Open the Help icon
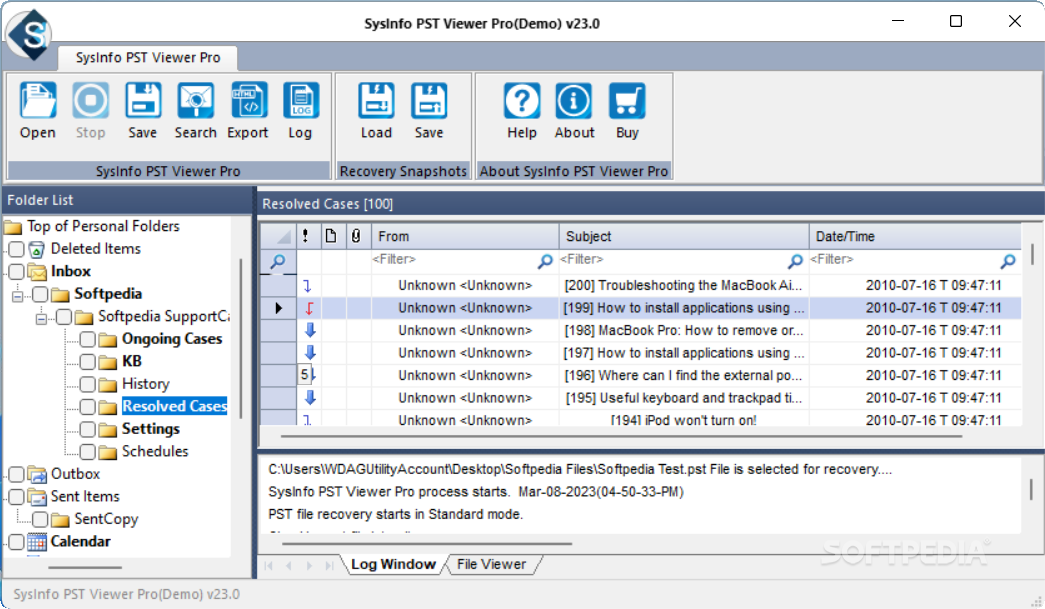 [x=522, y=101]
